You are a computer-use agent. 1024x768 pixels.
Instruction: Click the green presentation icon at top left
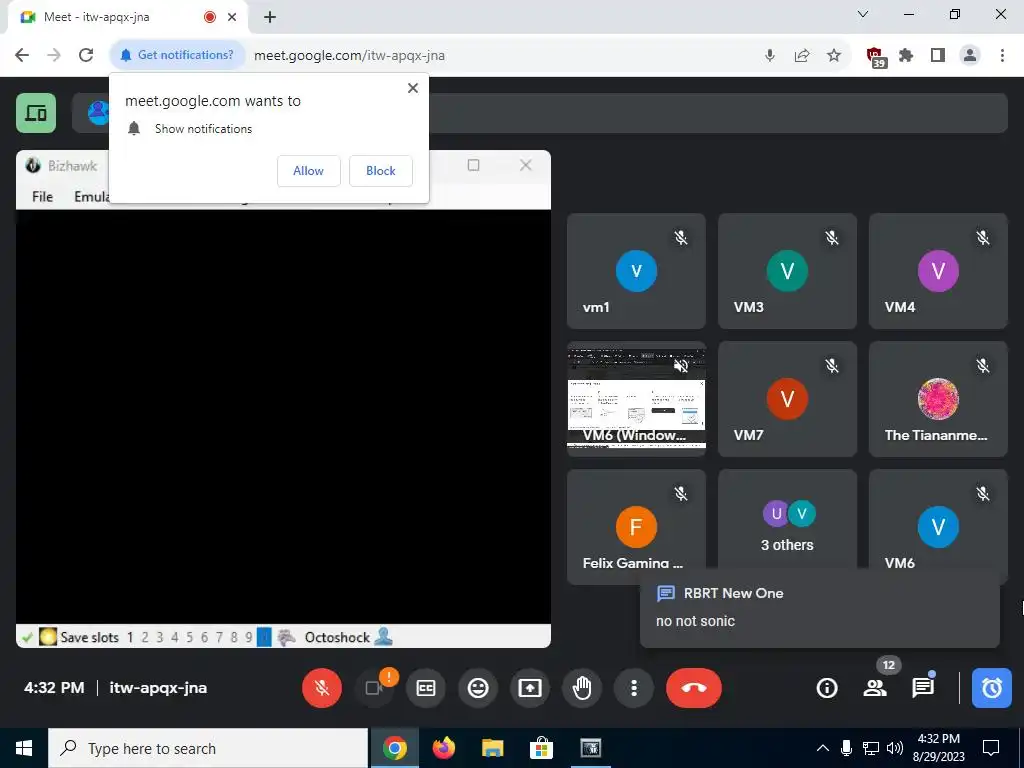click(x=36, y=113)
